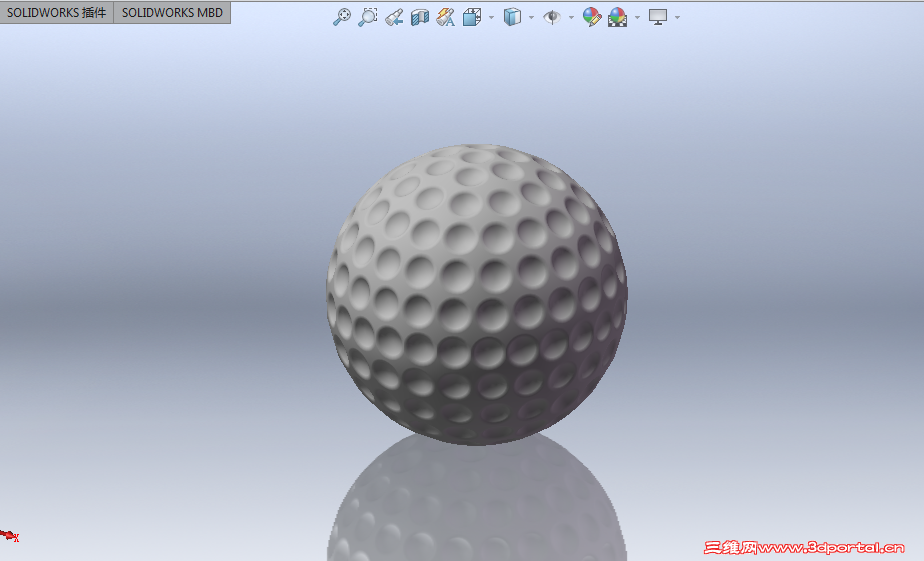Click the View Orientation cube icon
924x561 pixels.
(471, 17)
